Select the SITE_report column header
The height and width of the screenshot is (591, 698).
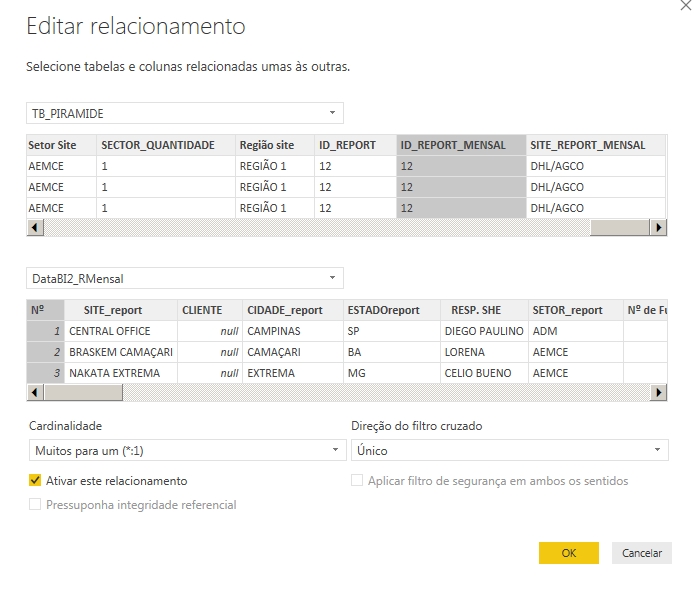121,310
